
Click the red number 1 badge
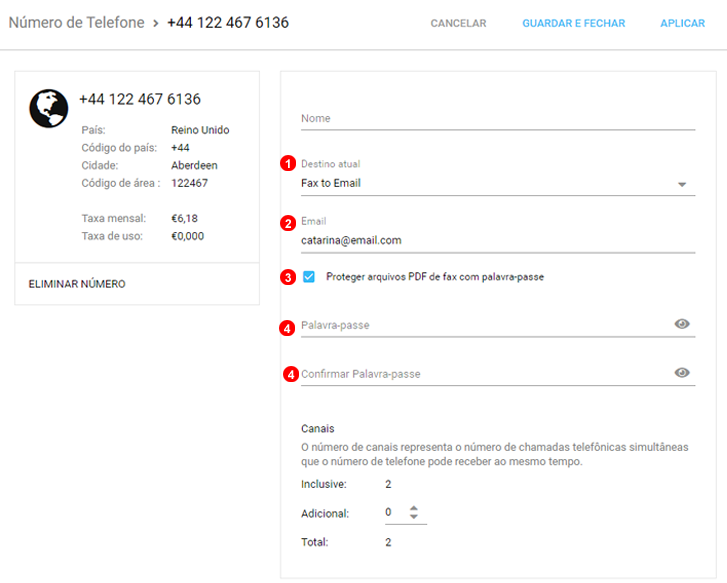[289, 164]
